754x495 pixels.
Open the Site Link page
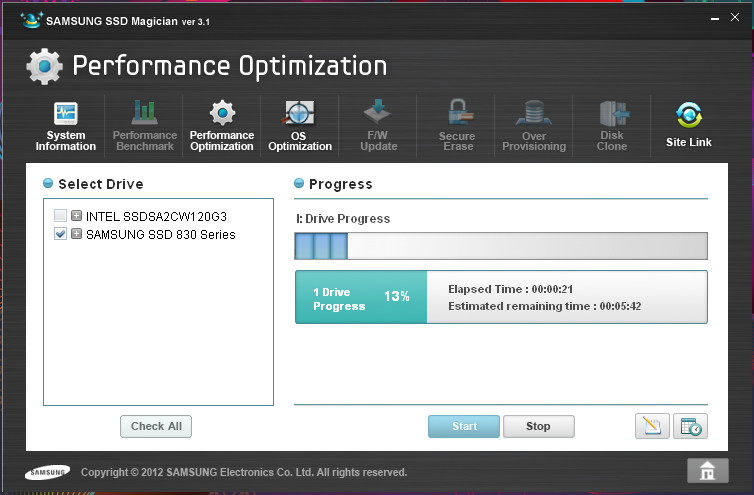688,125
